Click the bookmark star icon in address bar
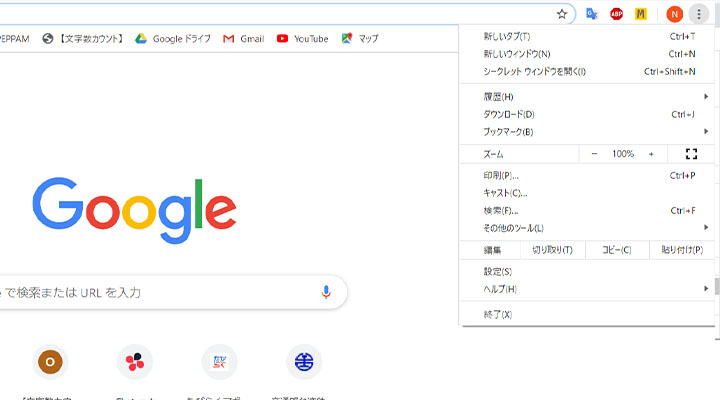 pyautogui.click(x=562, y=14)
